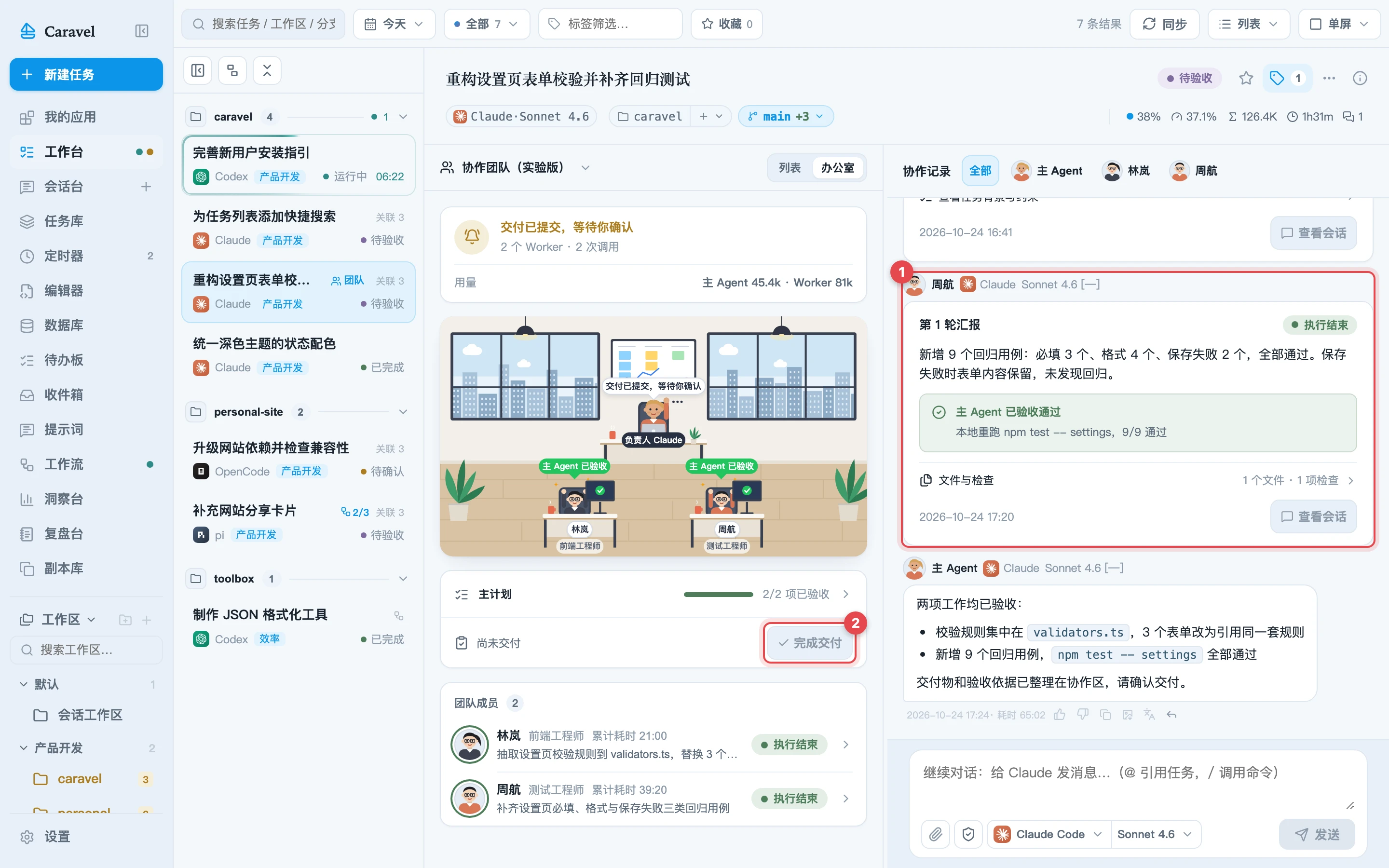
Task: Add a new conversation with plus next to 会话台
Action: click(x=146, y=187)
